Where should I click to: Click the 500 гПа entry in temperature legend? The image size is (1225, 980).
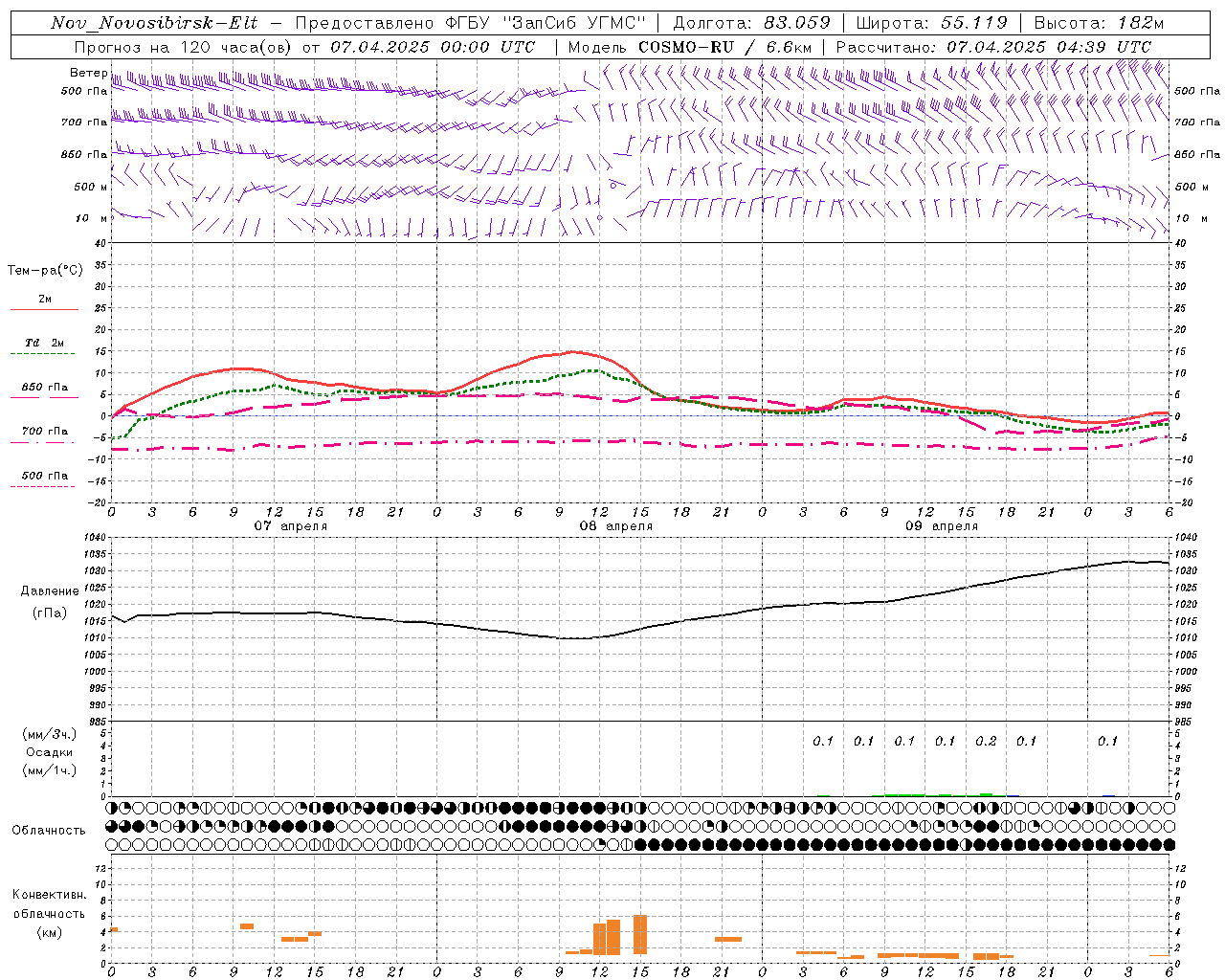(x=44, y=476)
